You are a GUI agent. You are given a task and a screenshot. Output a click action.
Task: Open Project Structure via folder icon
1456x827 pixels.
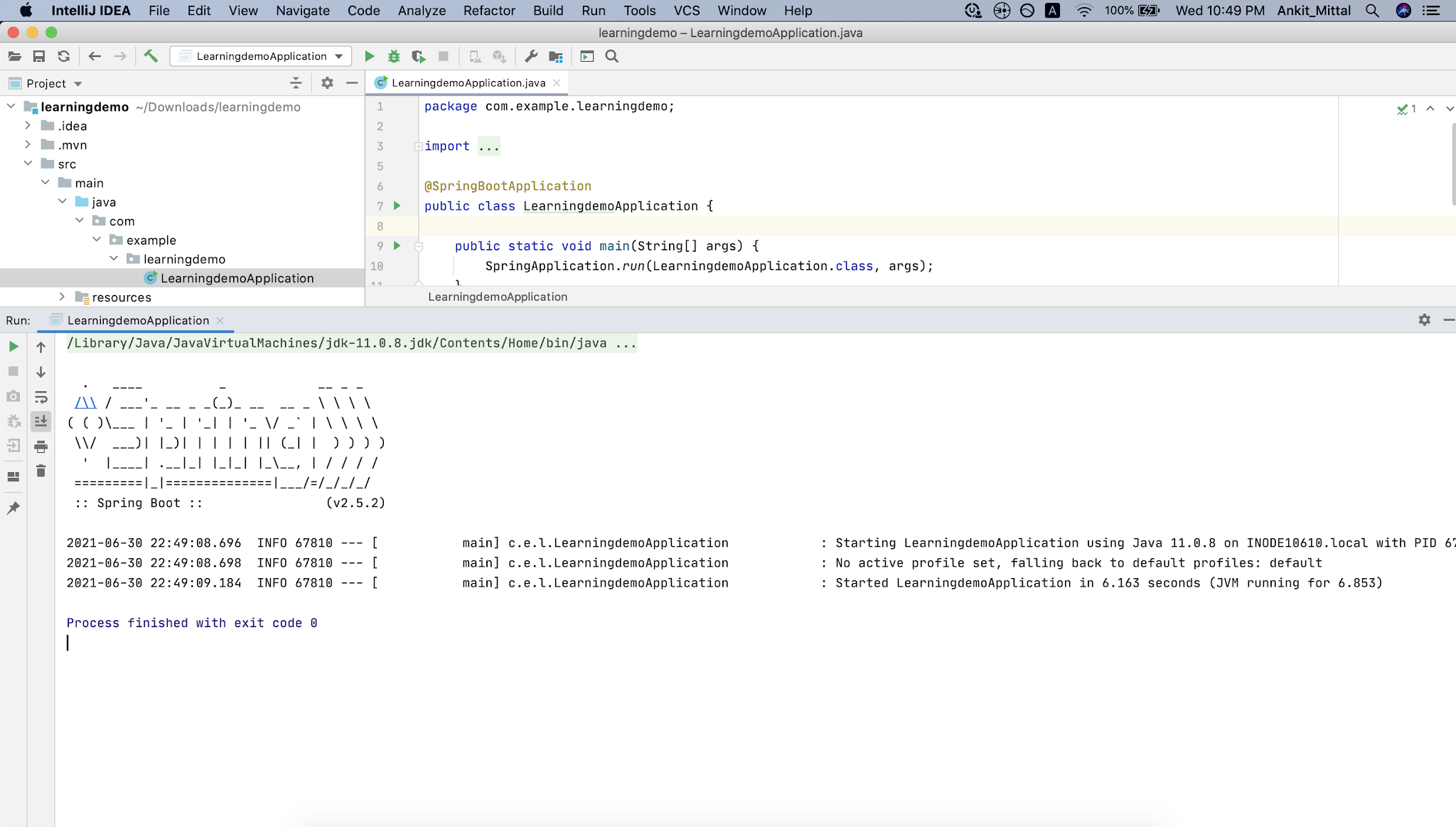pos(556,56)
